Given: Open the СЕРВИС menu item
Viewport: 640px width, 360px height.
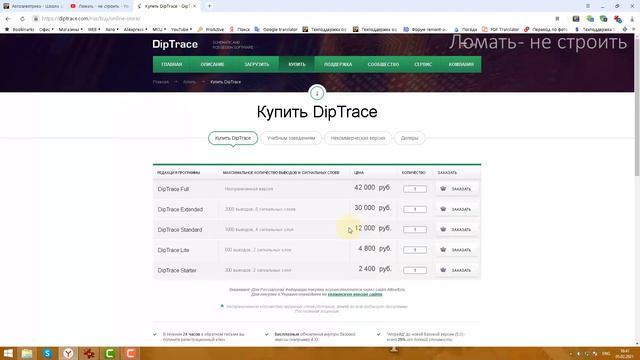Looking at the screenshot, I should pos(423,64).
